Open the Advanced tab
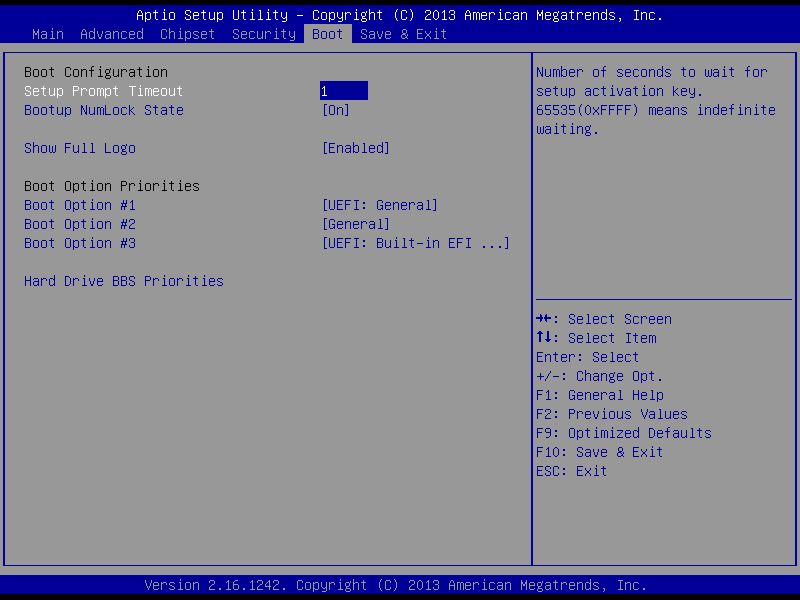The width and height of the screenshot is (800, 600). point(112,34)
